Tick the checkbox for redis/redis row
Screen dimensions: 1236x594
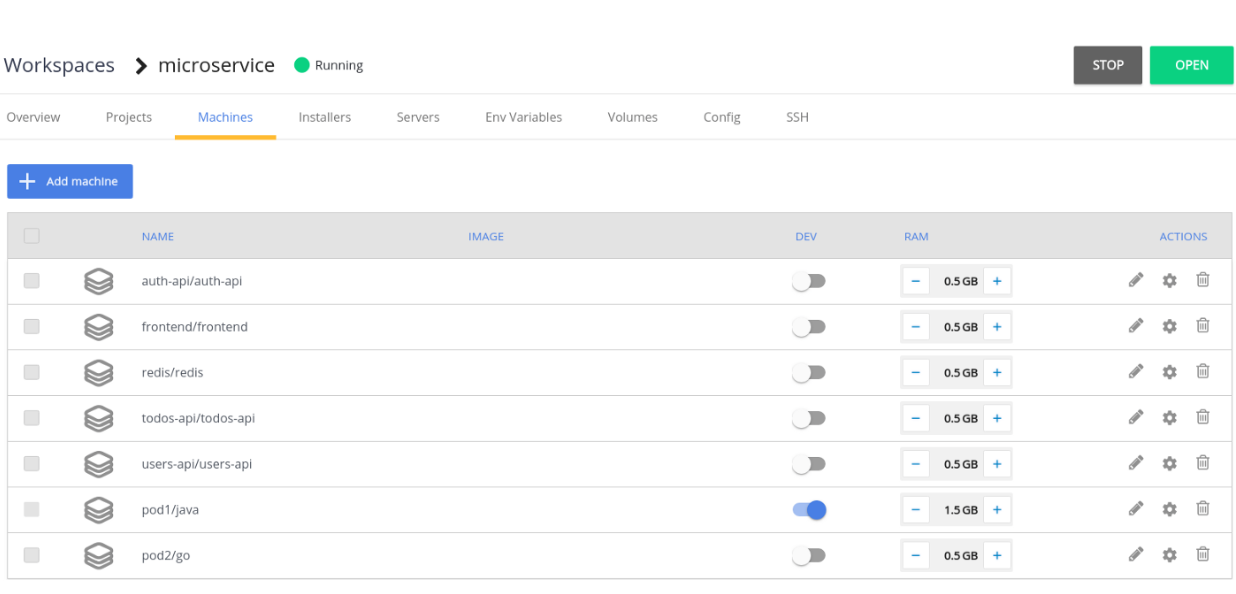(x=32, y=372)
